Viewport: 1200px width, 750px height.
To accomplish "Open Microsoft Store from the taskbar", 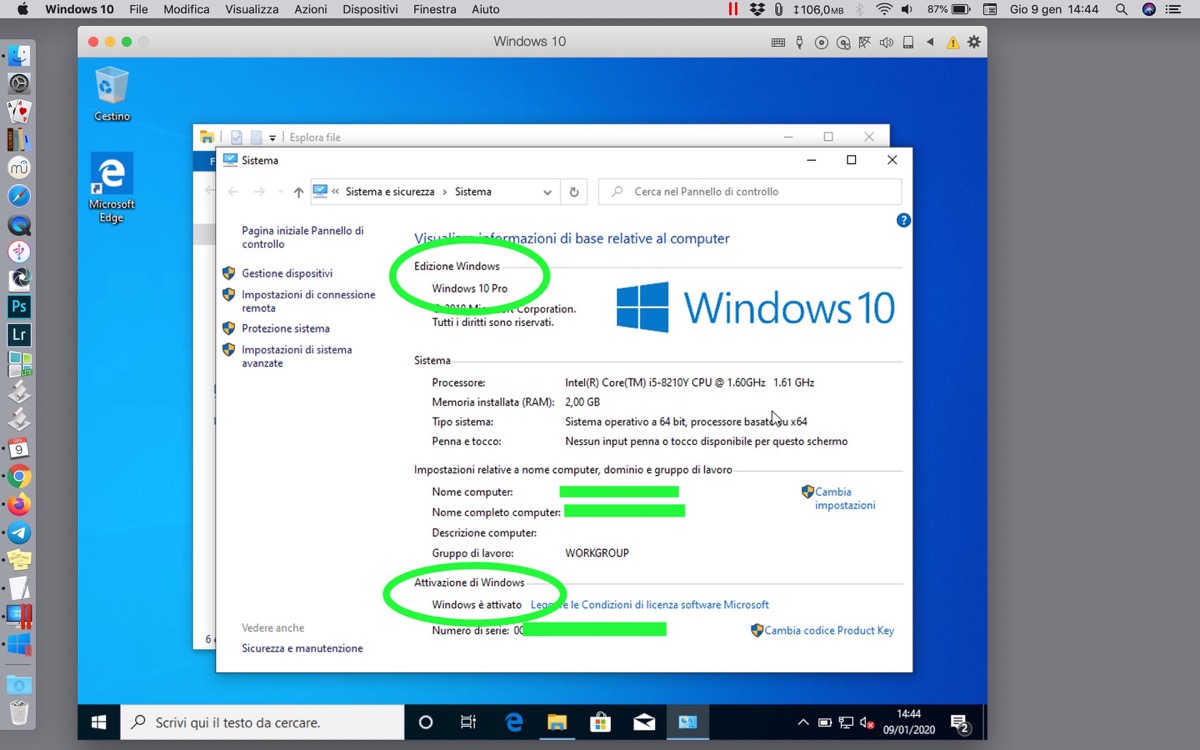I will [x=600, y=722].
